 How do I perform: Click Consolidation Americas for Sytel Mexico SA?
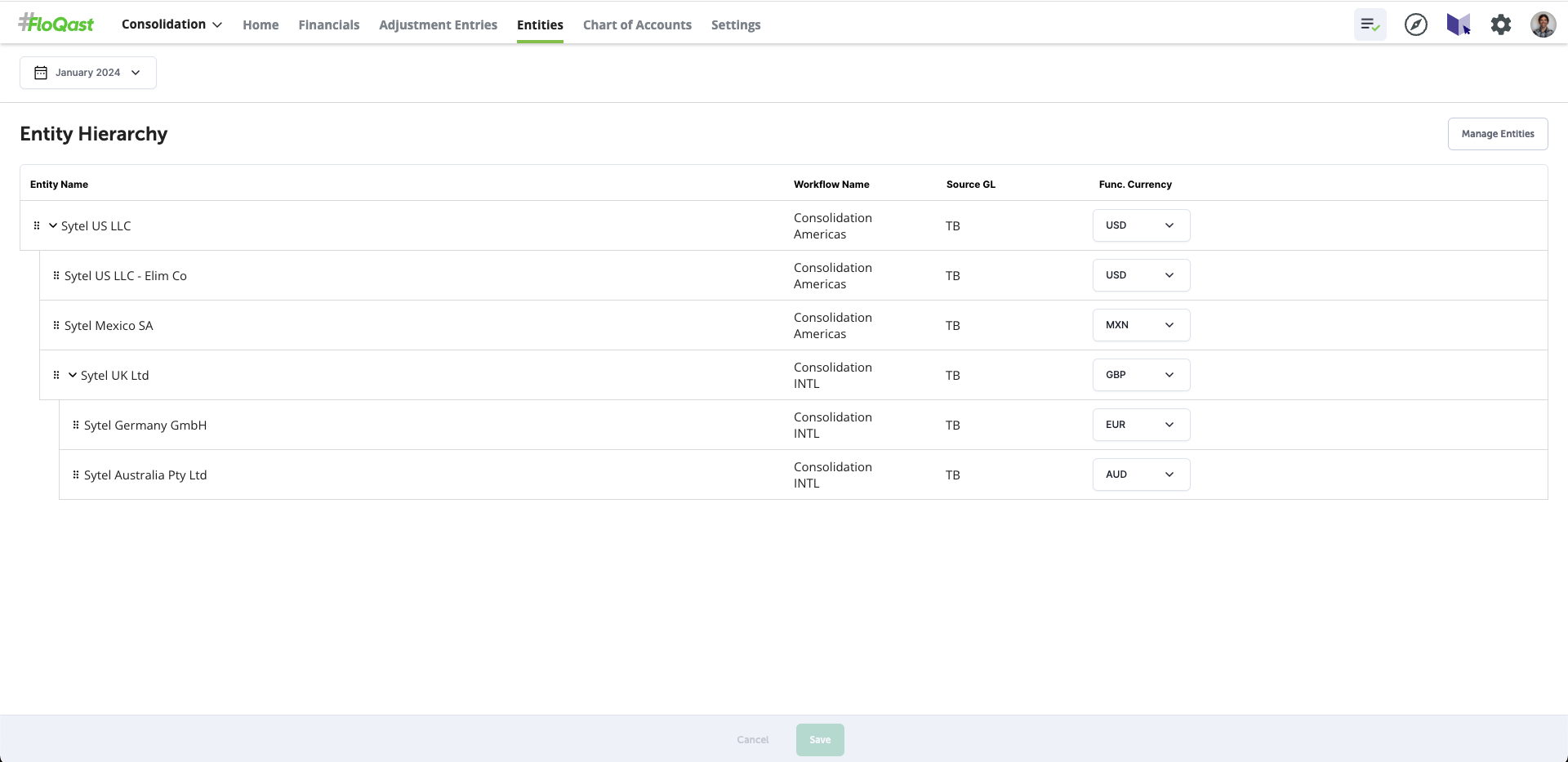coord(833,325)
